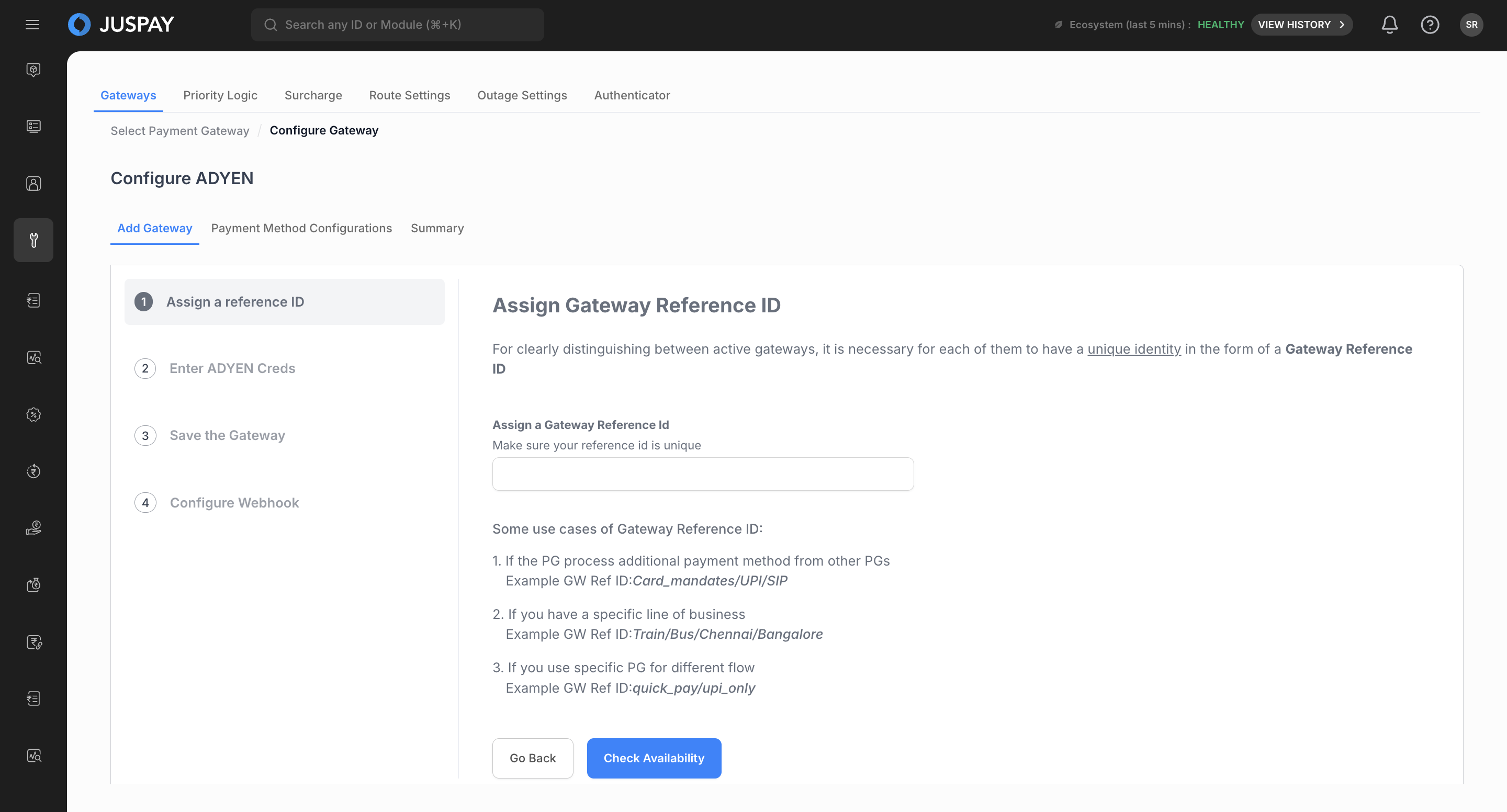Click the percent offers badge sidebar icon
This screenshot has height=812, width=1507.
(x=33, y=415)
